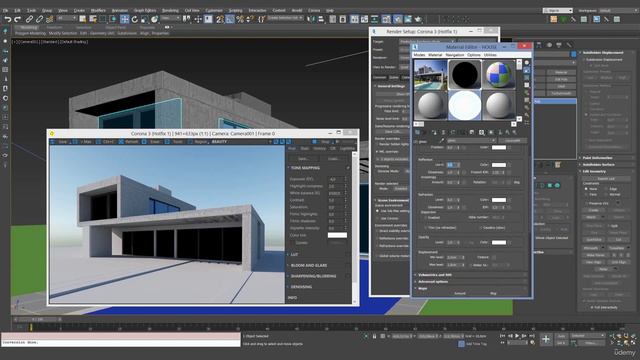Click Save... button in Post tab

coord(304,158)
